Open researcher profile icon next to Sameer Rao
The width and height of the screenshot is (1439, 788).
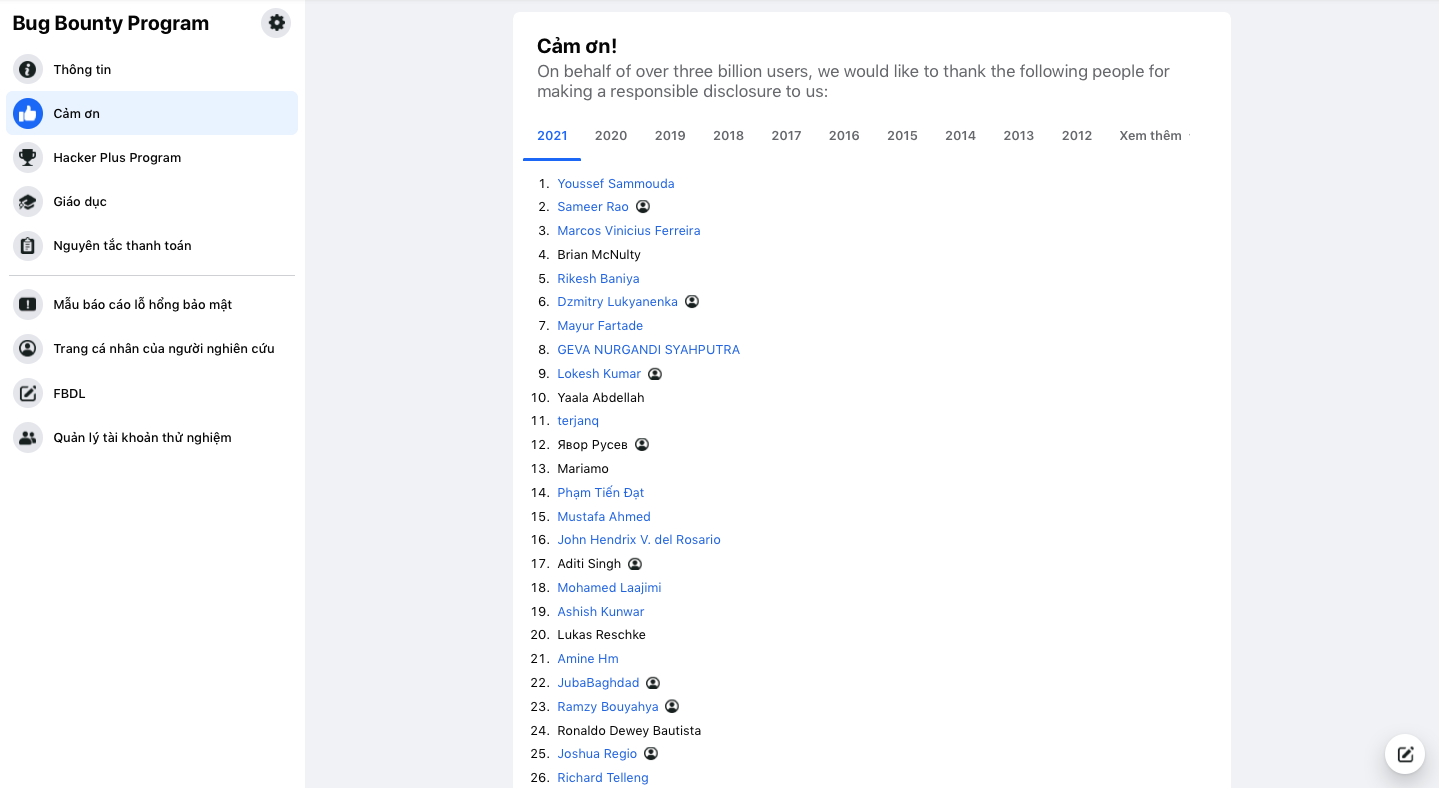(x=643, y=207)
